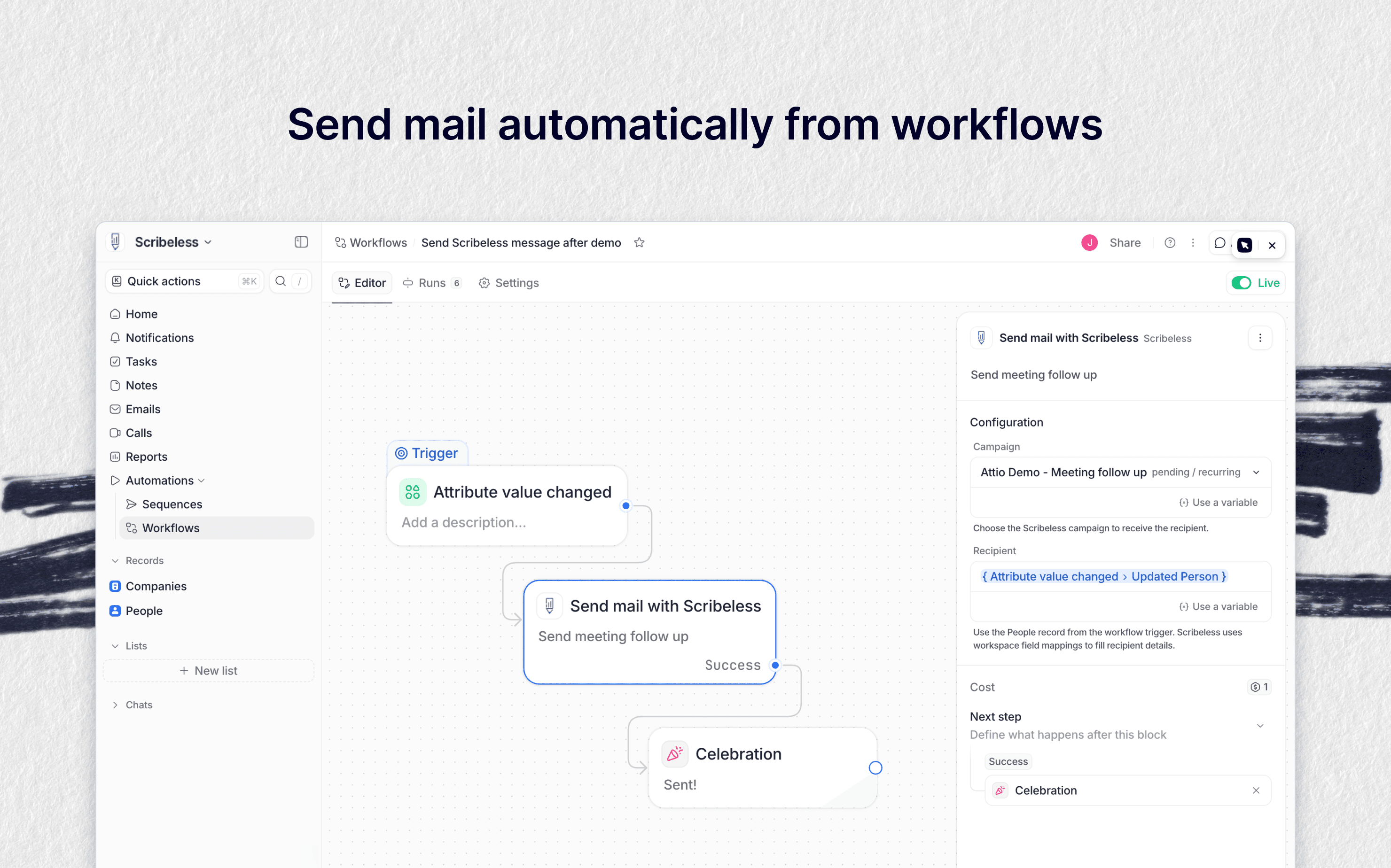
Task: Open the Campaign dropdown
Action: 1120,473
